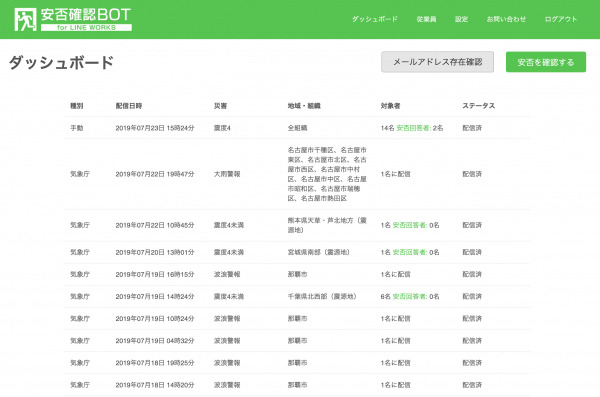Click date 2019年07月19日 04時32分
The height and width of the screenshot is (397, 600).
155,340
